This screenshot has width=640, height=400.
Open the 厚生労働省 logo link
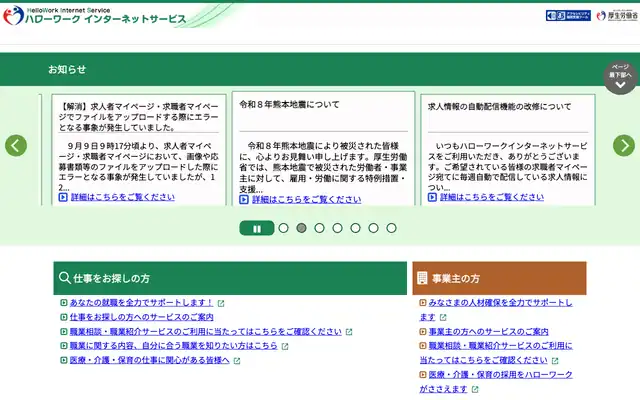pyautogui.click(x=617, y=16)
